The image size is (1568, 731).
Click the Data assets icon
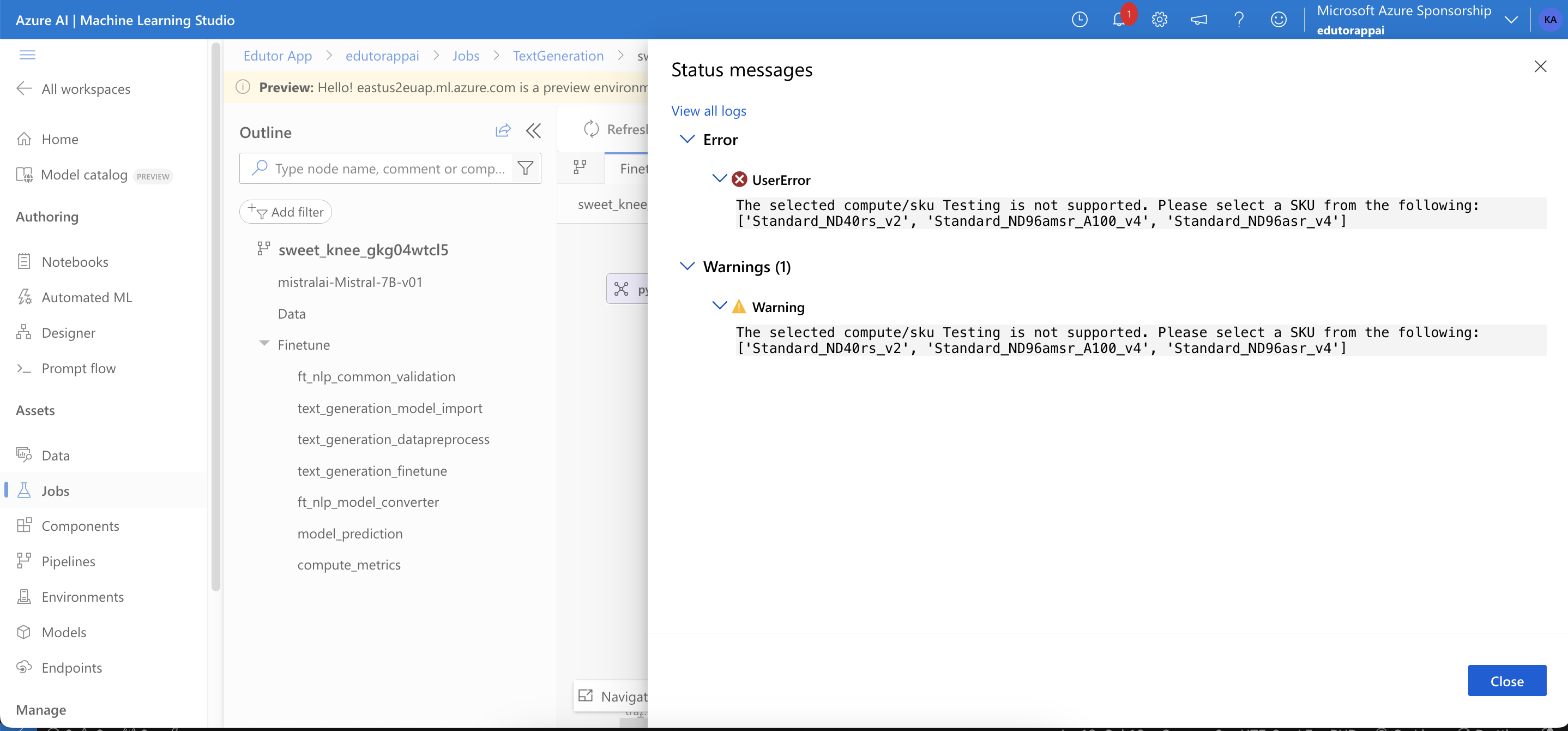24,454
